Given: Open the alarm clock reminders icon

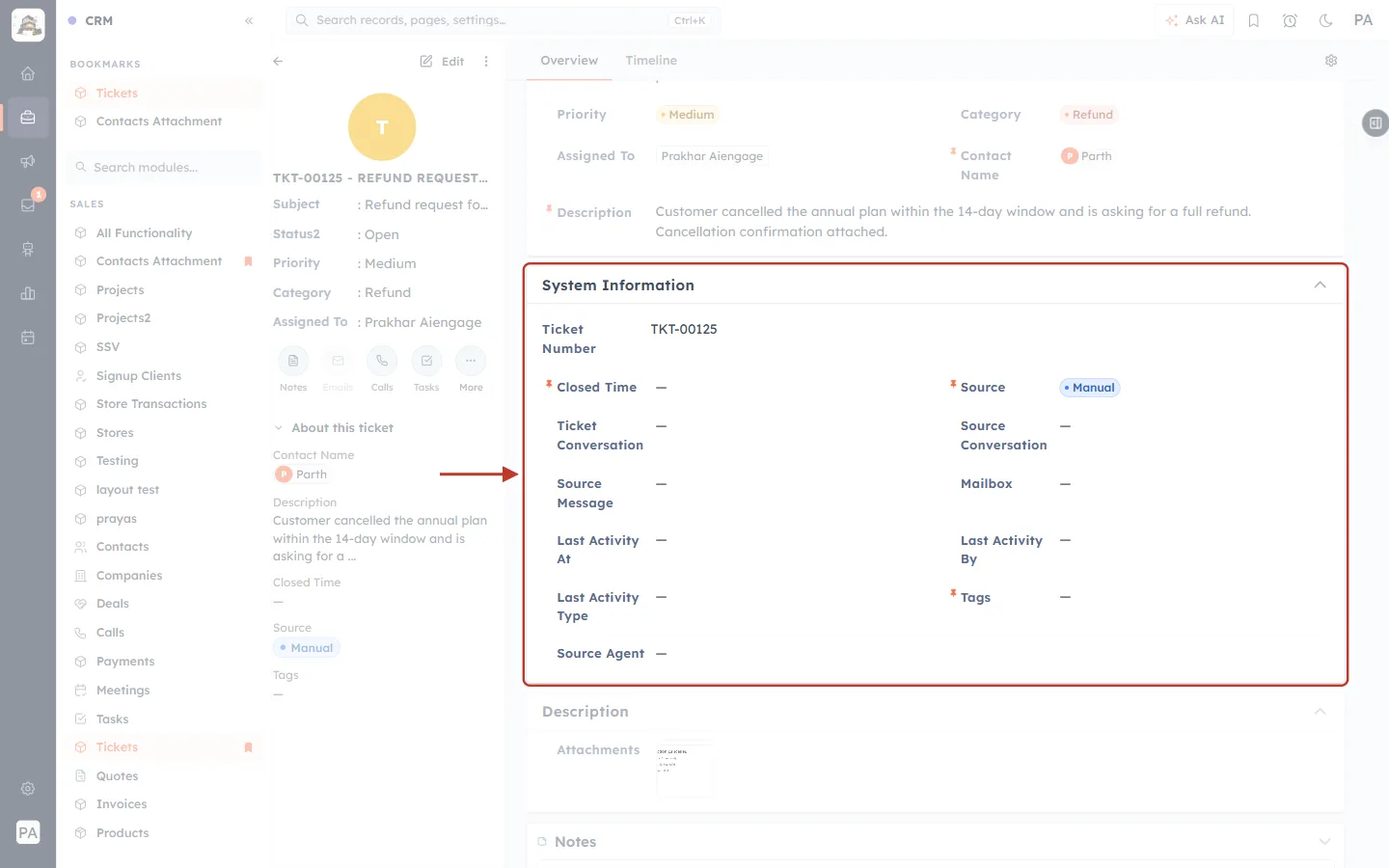Looking at the screenshot, I should tap(1290, 20).
